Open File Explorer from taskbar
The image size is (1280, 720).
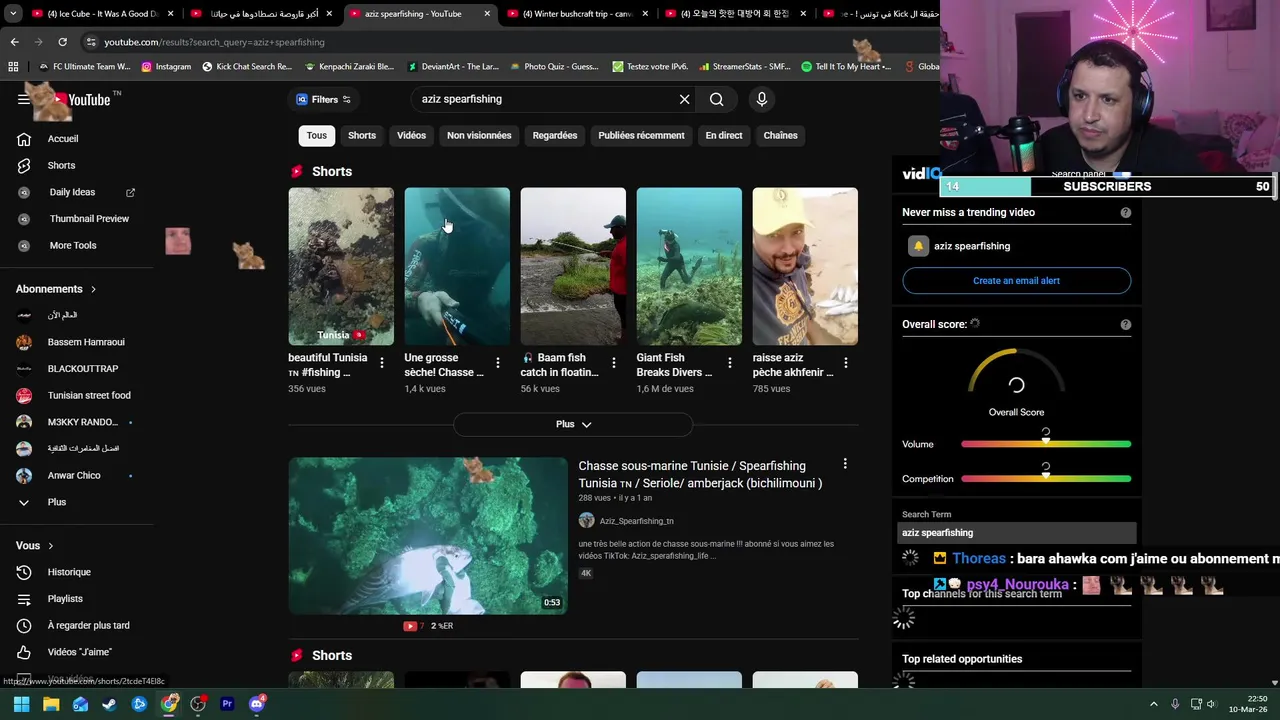tap(51, 704)
